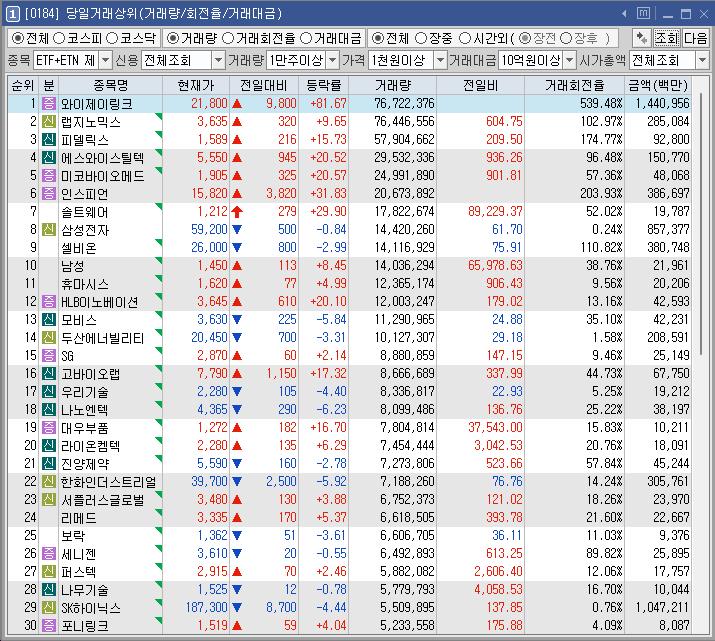715x641 pixels.
Task: Click the 신 badge icon on 두산에너빌리티 row
Action: pos(49,337)
